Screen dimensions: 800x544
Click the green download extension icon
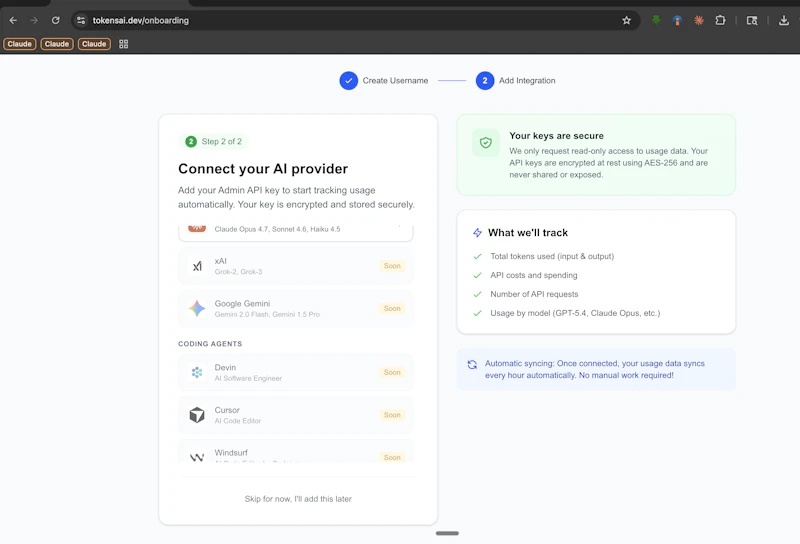(656, 20)
